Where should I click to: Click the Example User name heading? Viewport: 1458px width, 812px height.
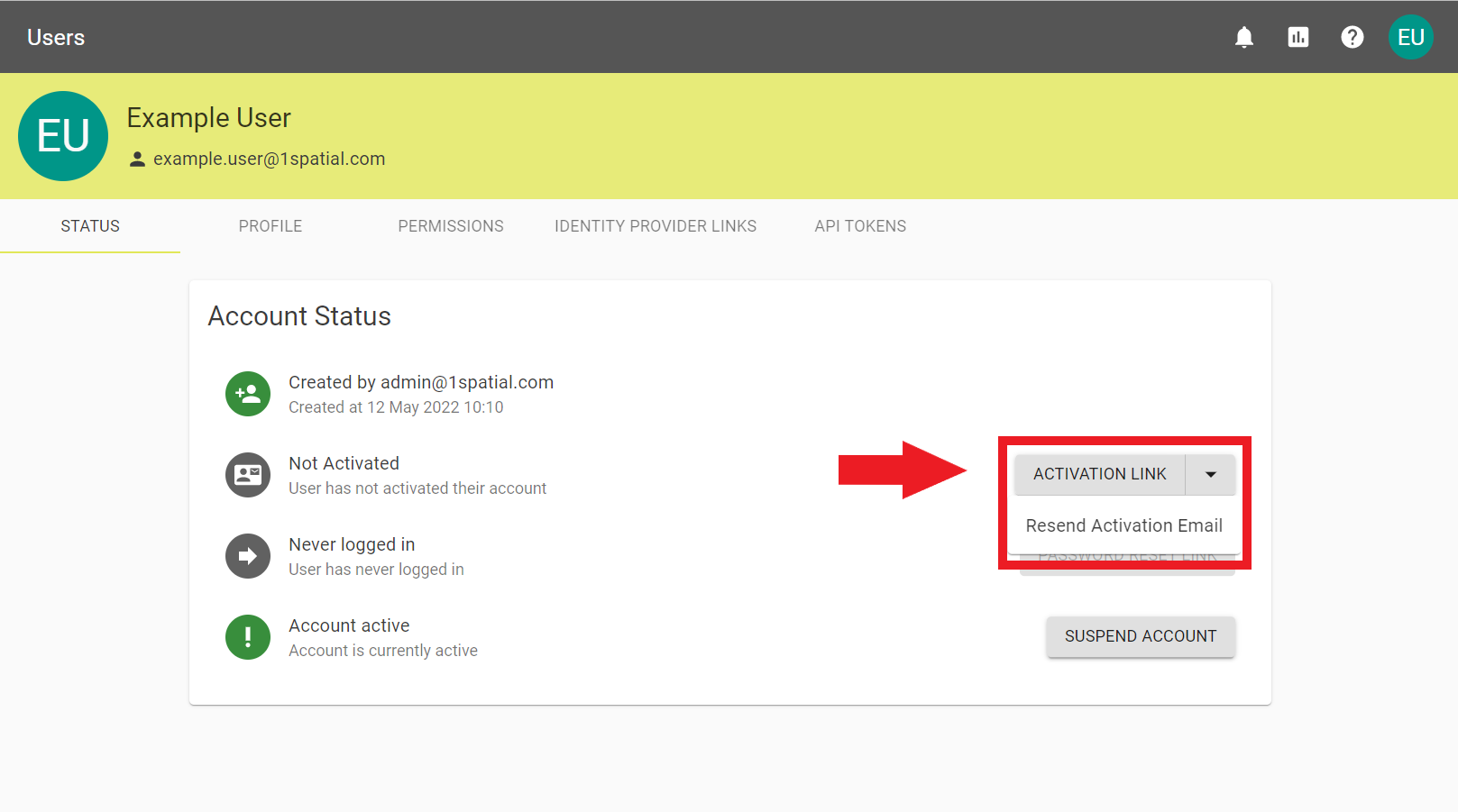(x=208, y=118)
